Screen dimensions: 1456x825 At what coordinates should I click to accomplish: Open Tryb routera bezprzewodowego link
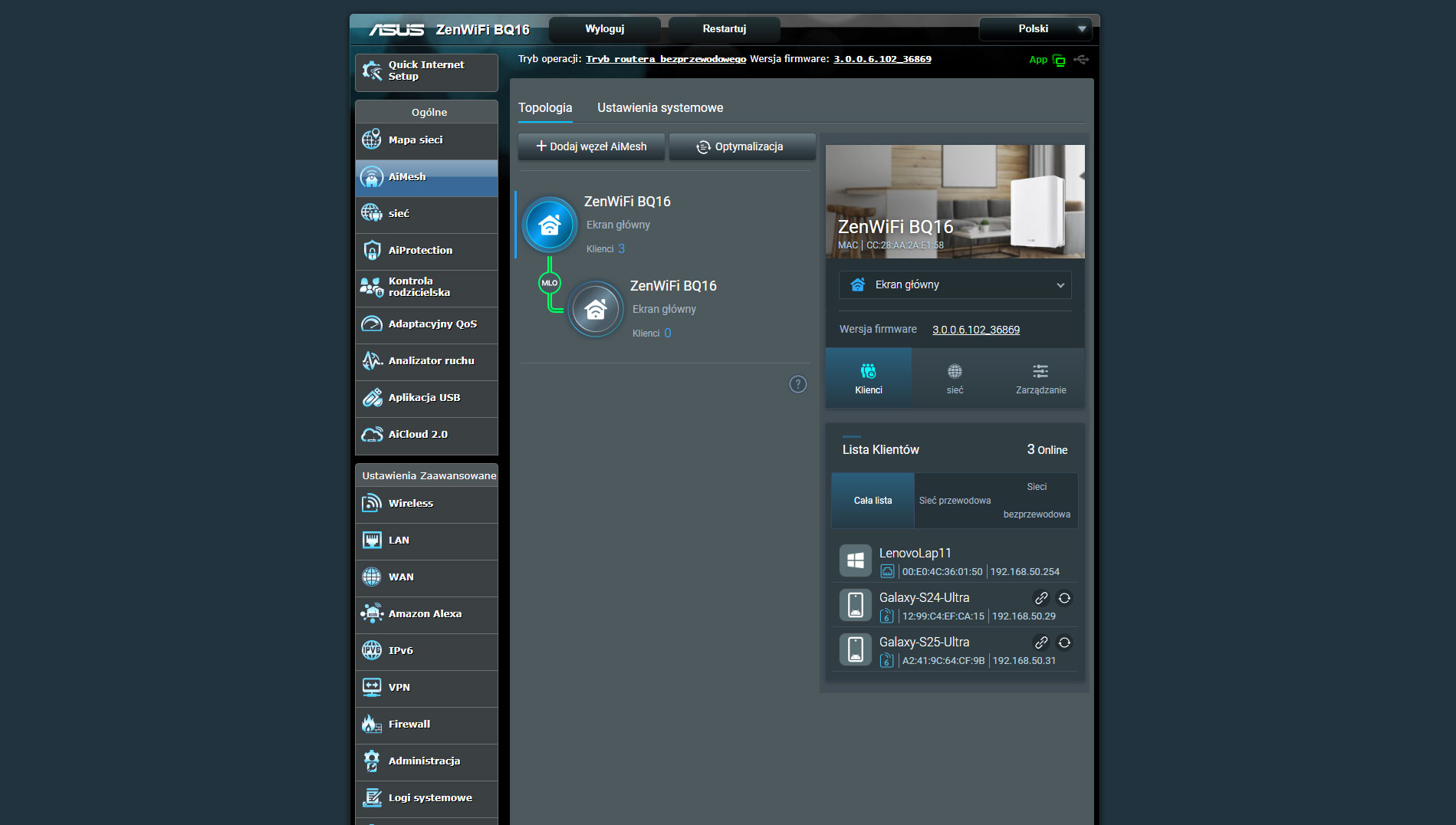(x=666, y=59)
